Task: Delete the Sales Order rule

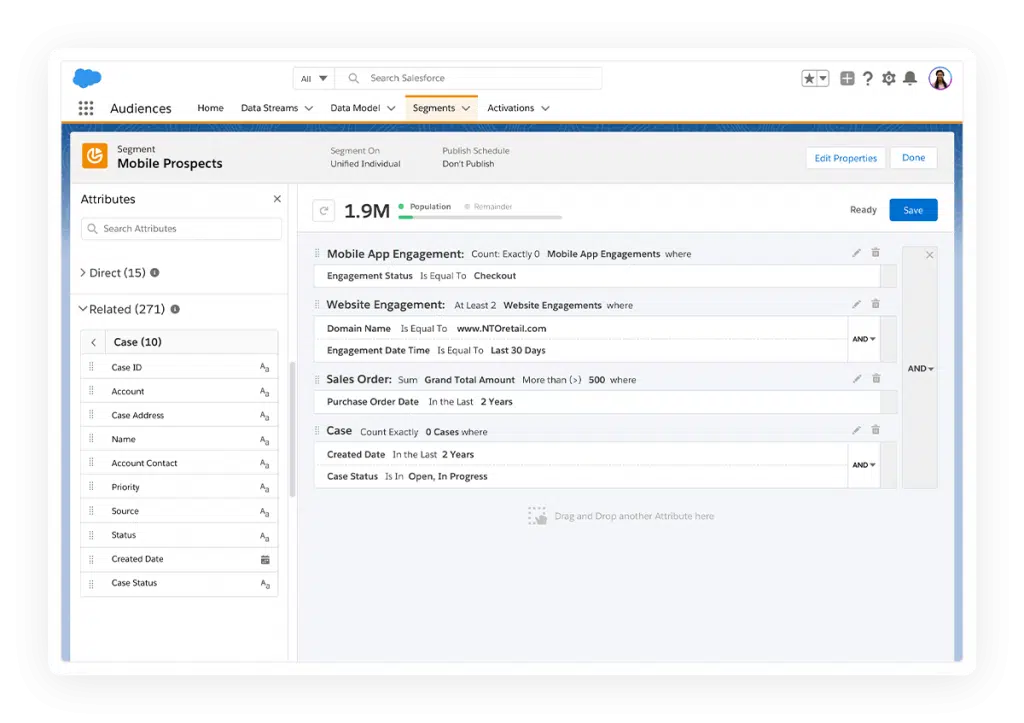Action: point(876,379)
